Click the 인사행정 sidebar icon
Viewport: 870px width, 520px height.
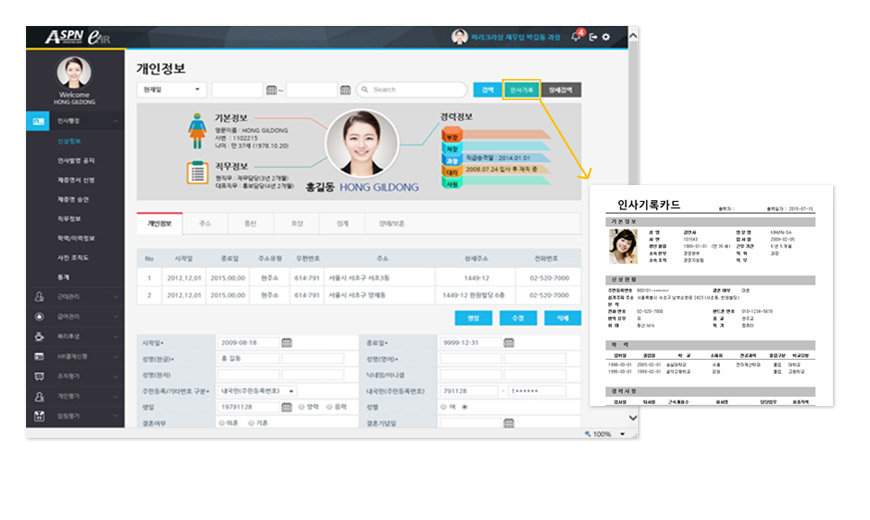click(39, 121)
